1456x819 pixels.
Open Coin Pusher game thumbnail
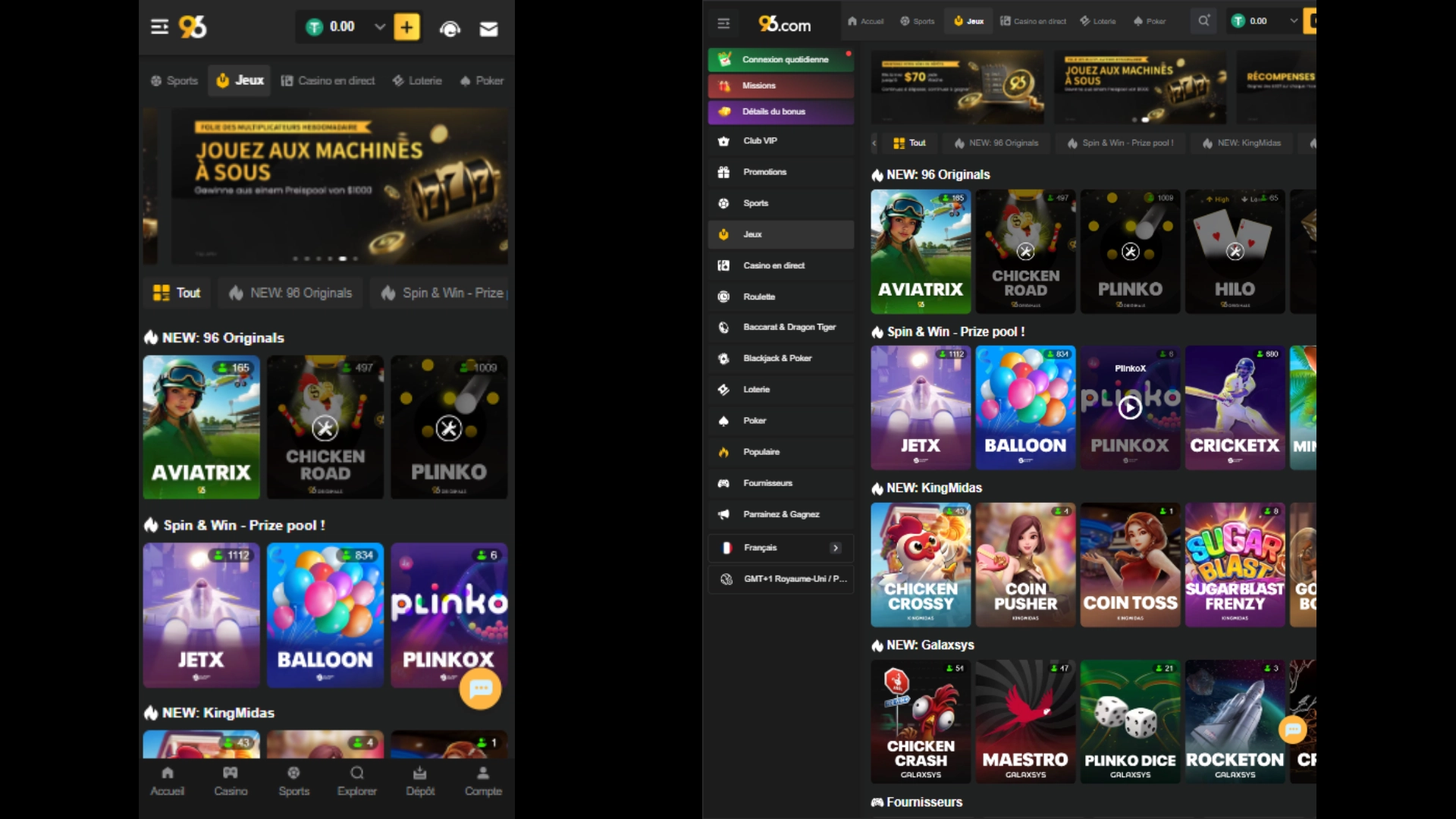point(1025,564)
